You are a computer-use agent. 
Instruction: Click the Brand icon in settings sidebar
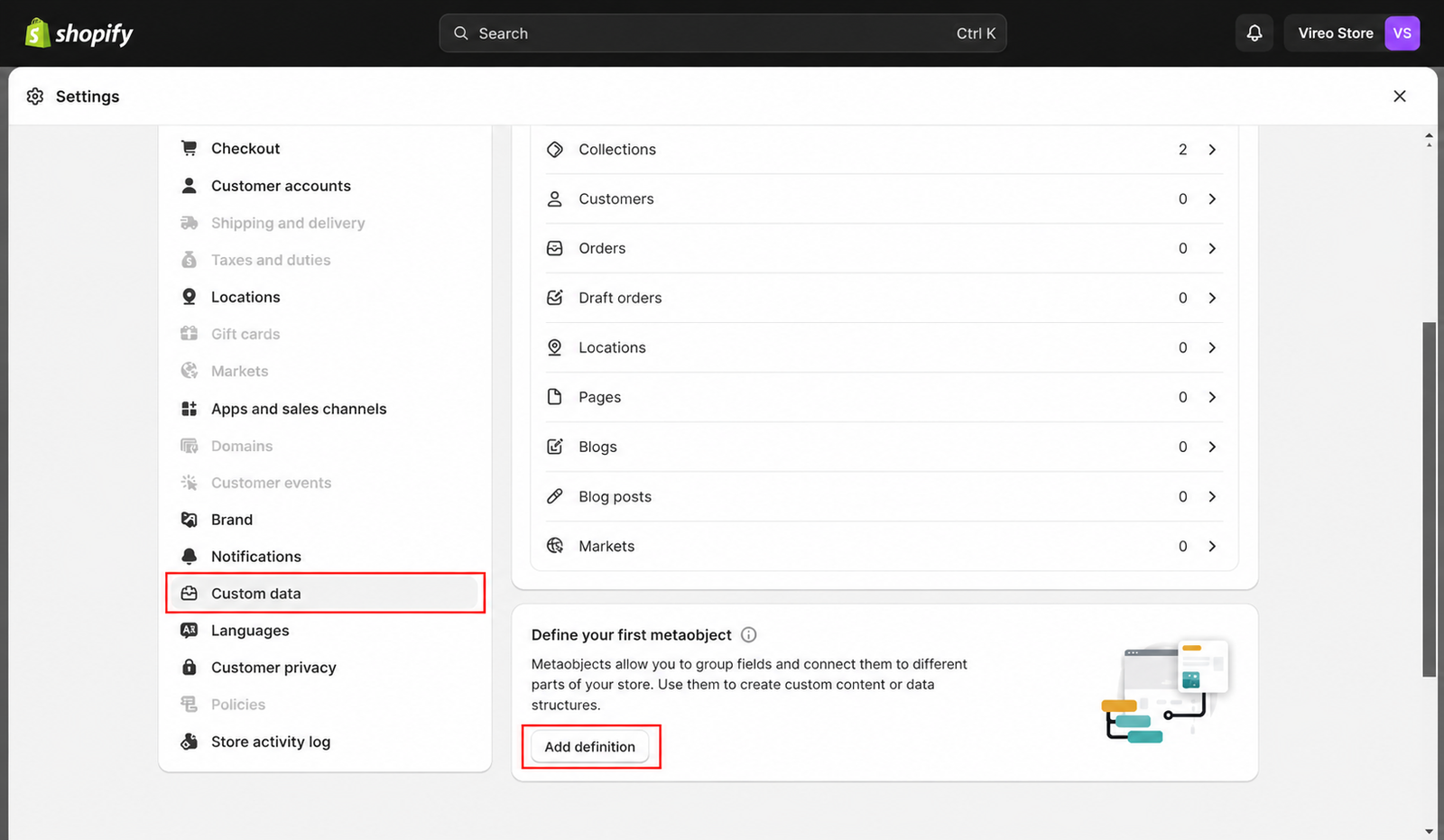pyautogui.click(x=189, y=520)
